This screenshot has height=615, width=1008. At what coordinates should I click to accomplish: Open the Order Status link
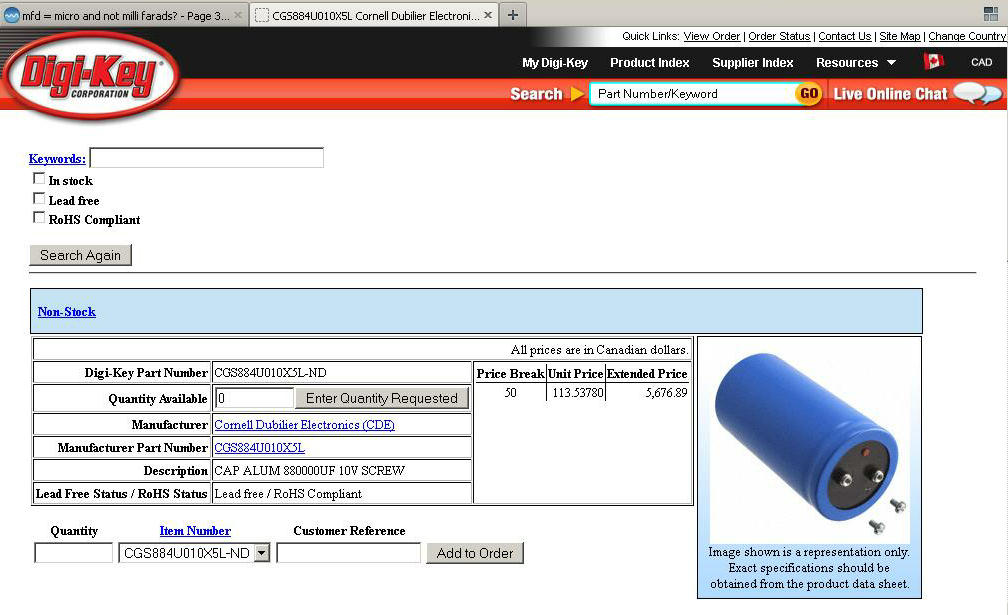click(779, 36)
